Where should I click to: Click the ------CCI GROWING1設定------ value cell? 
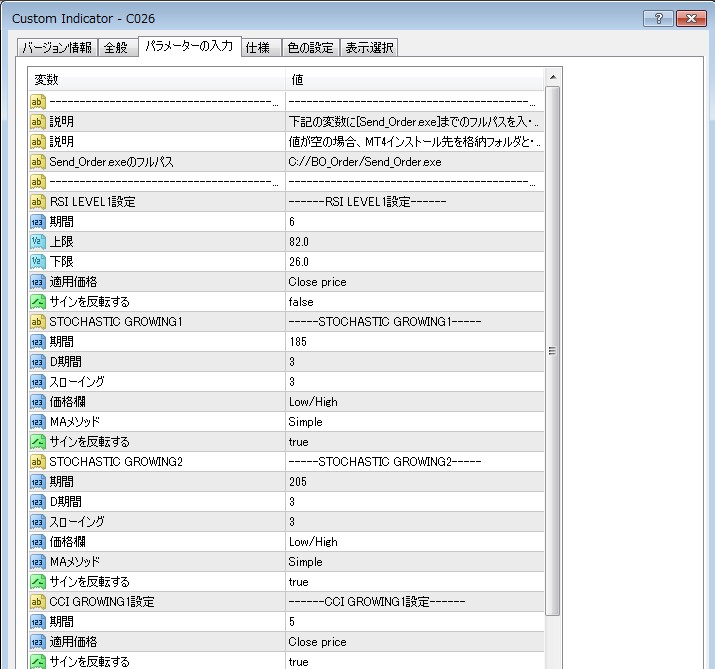coord(414,602)
